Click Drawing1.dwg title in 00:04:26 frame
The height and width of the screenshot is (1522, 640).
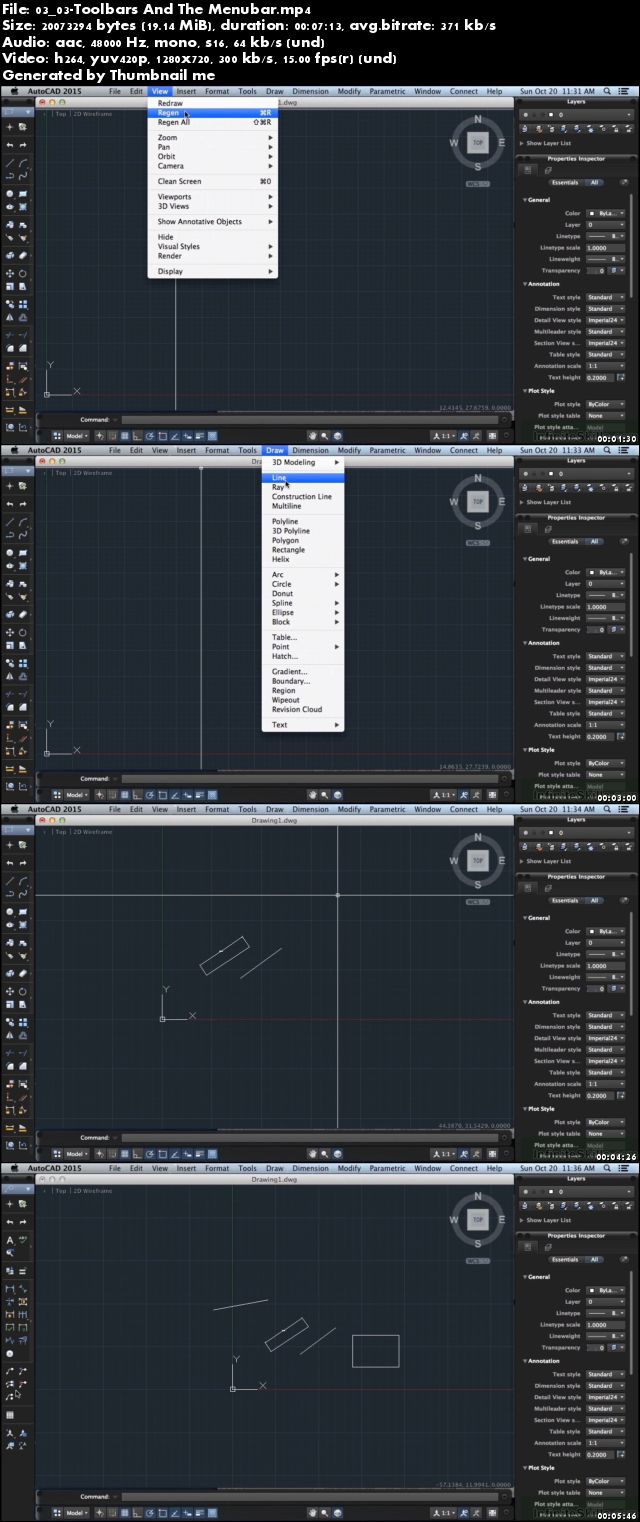click(x=275, y=820)
